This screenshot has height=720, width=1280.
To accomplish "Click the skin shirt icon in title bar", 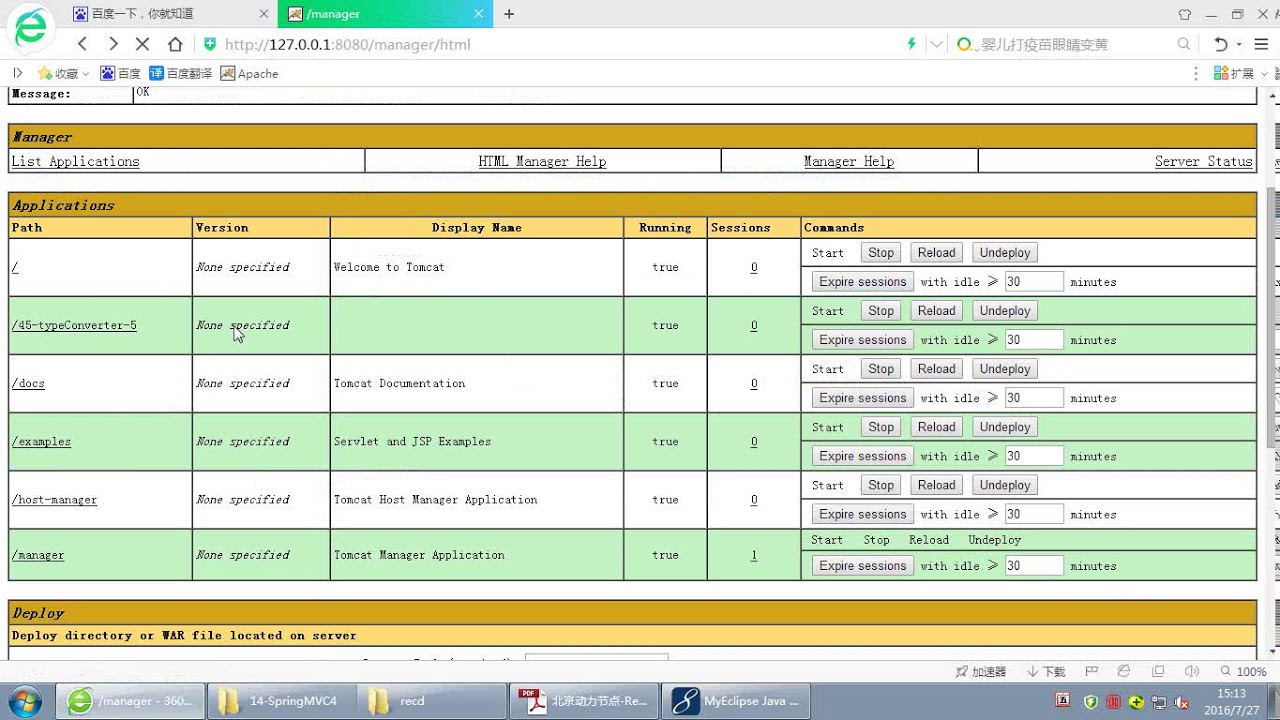I will [1185, 14].
